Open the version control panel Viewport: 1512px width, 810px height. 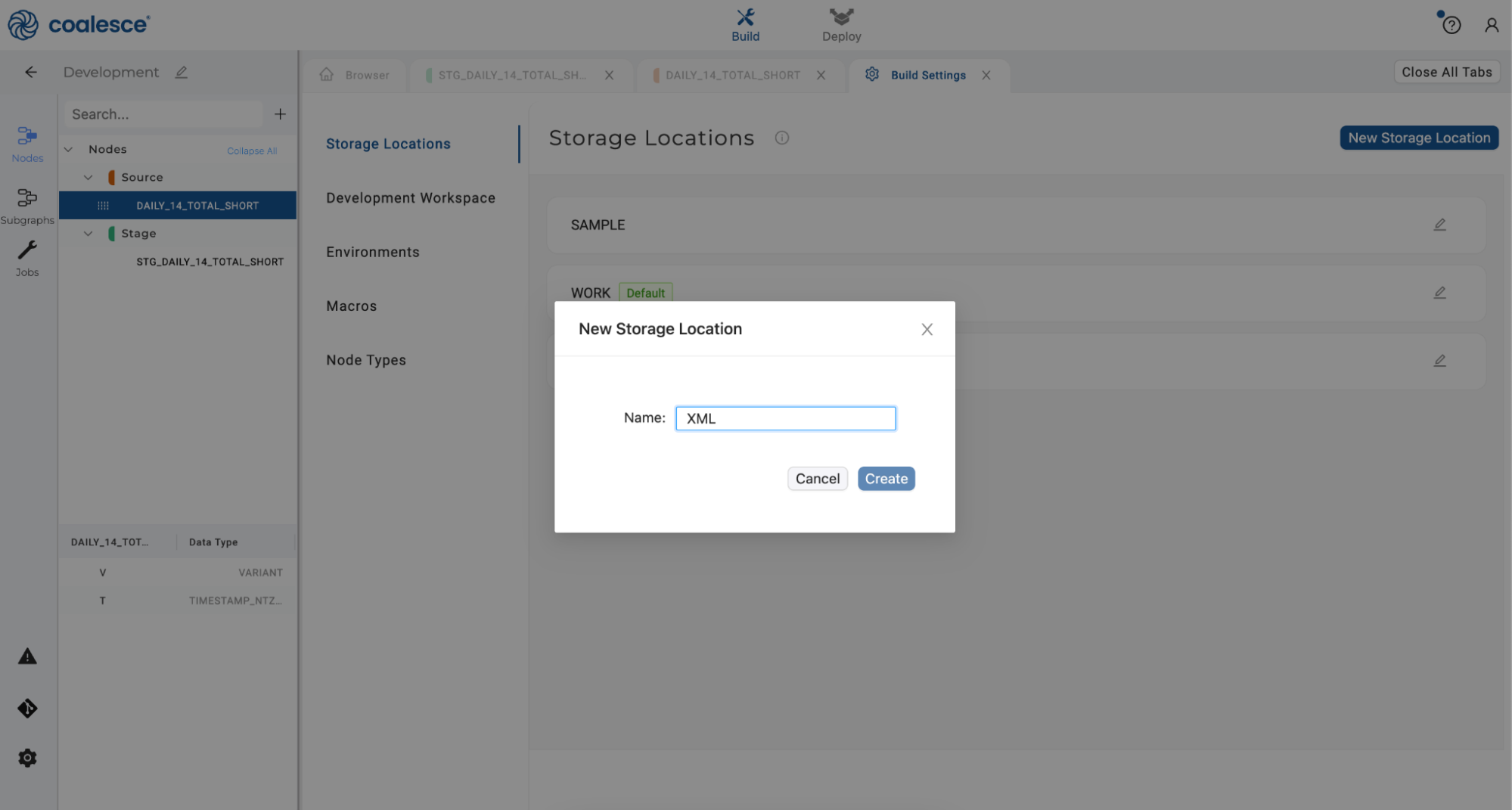27,708
